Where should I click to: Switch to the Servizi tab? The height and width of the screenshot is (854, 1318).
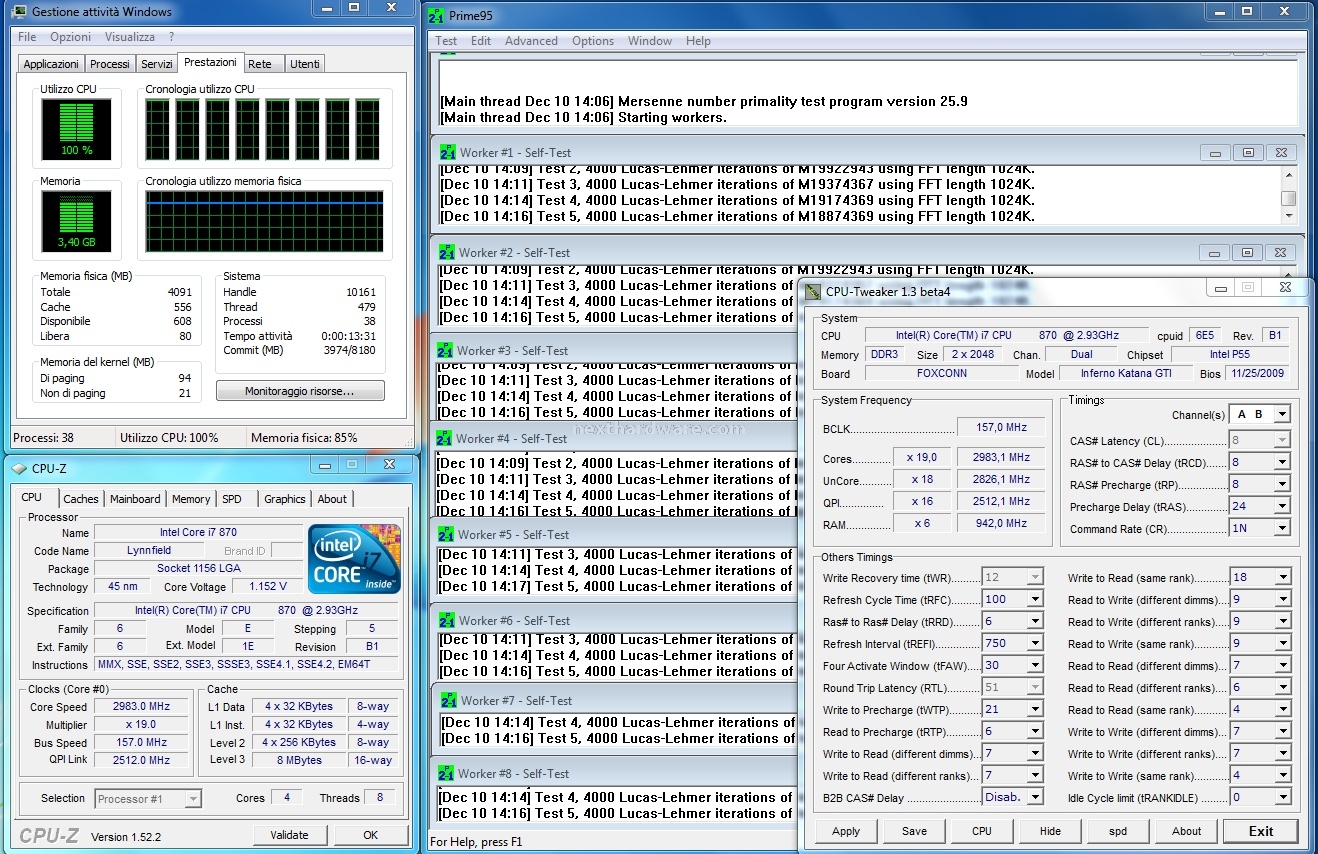click(157, 64)
